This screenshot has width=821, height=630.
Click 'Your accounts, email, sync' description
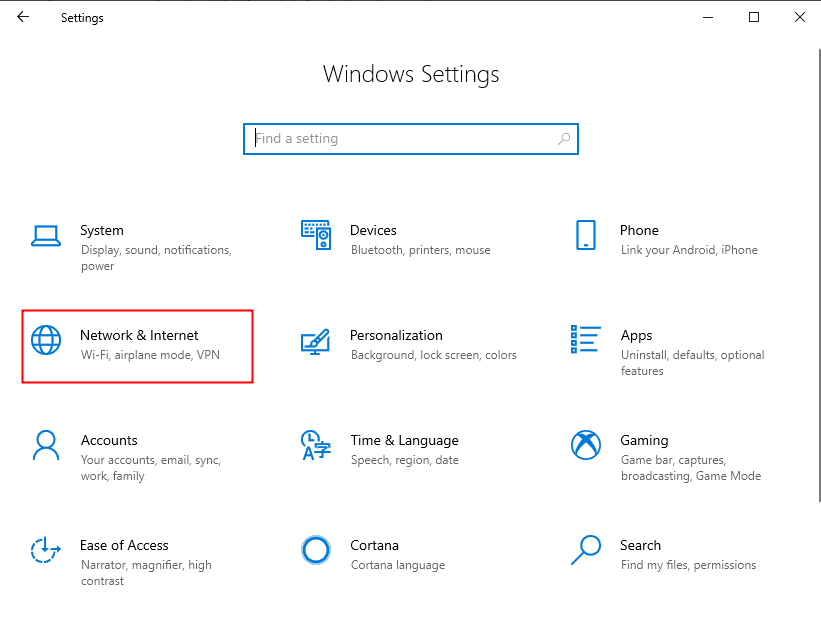151,468
